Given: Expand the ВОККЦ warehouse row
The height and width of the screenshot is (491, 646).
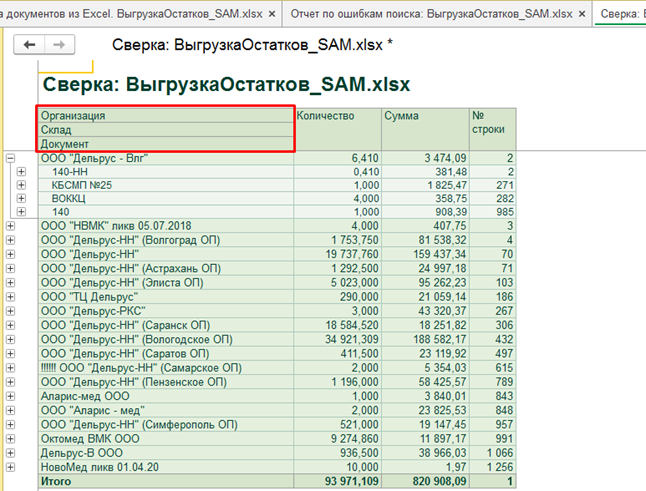Looking at the screenshot, I should pos(21,199).
